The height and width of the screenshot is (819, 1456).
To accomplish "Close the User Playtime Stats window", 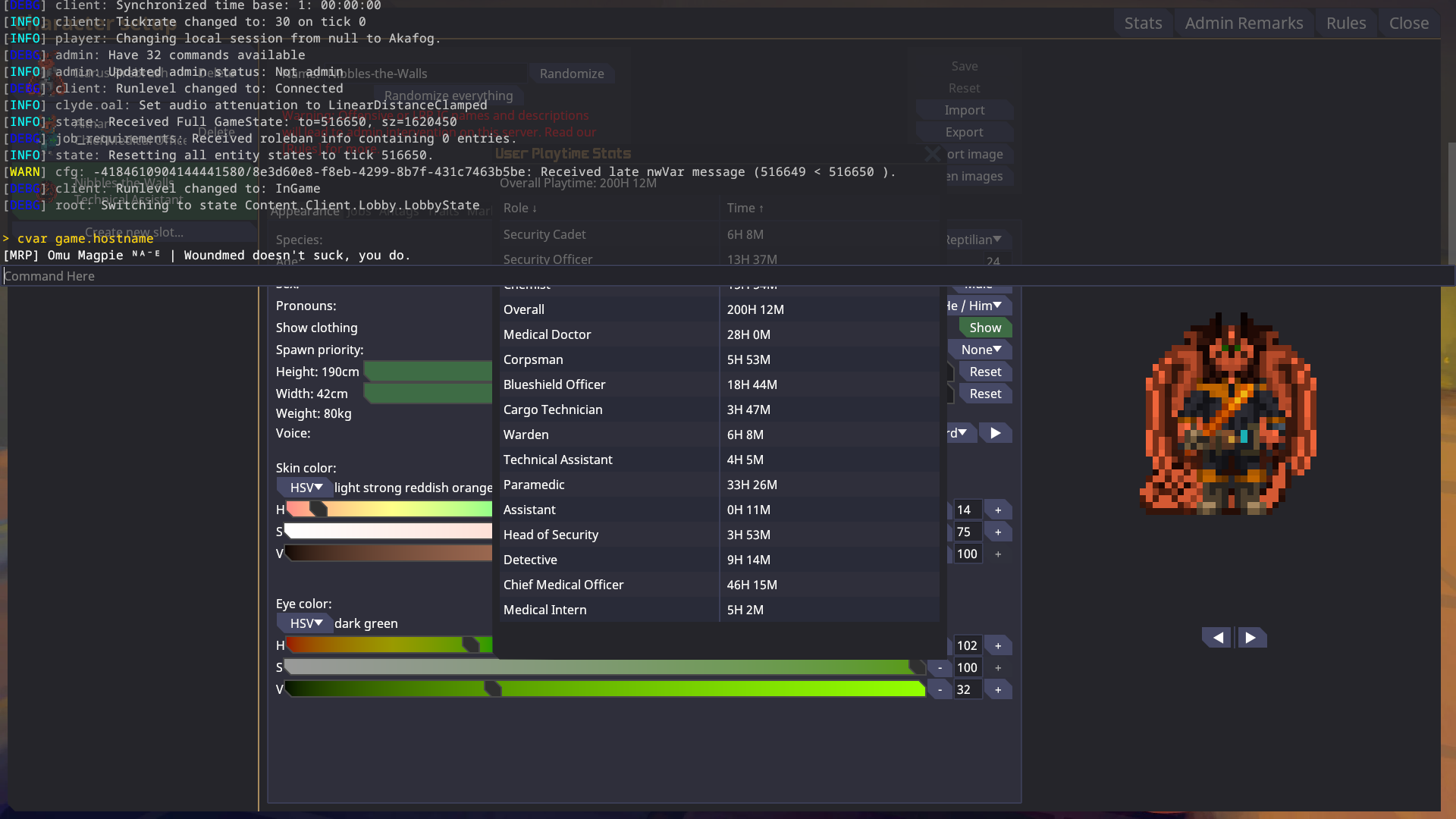I will (x=932, y=154).
